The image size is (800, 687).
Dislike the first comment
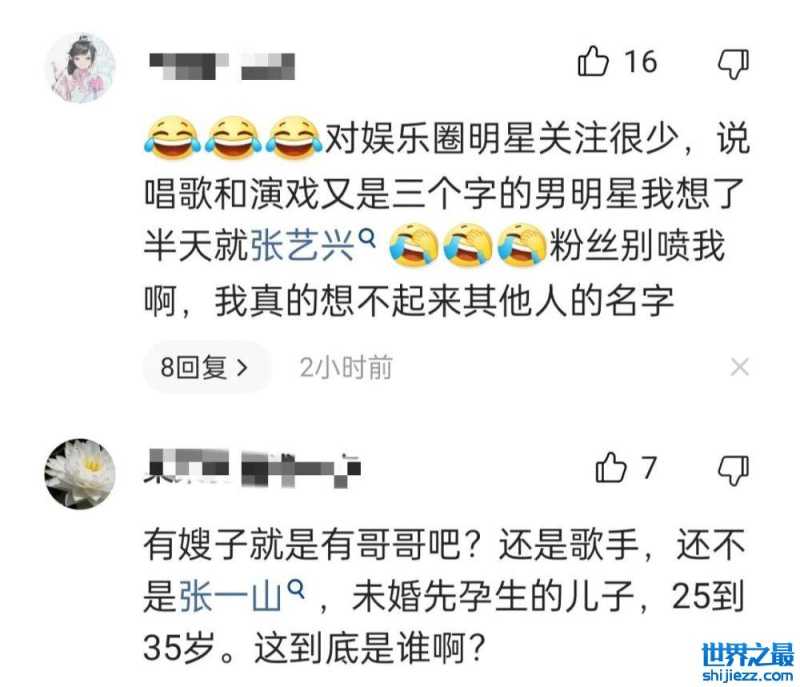pyautogui.click(x=734, y=64)
